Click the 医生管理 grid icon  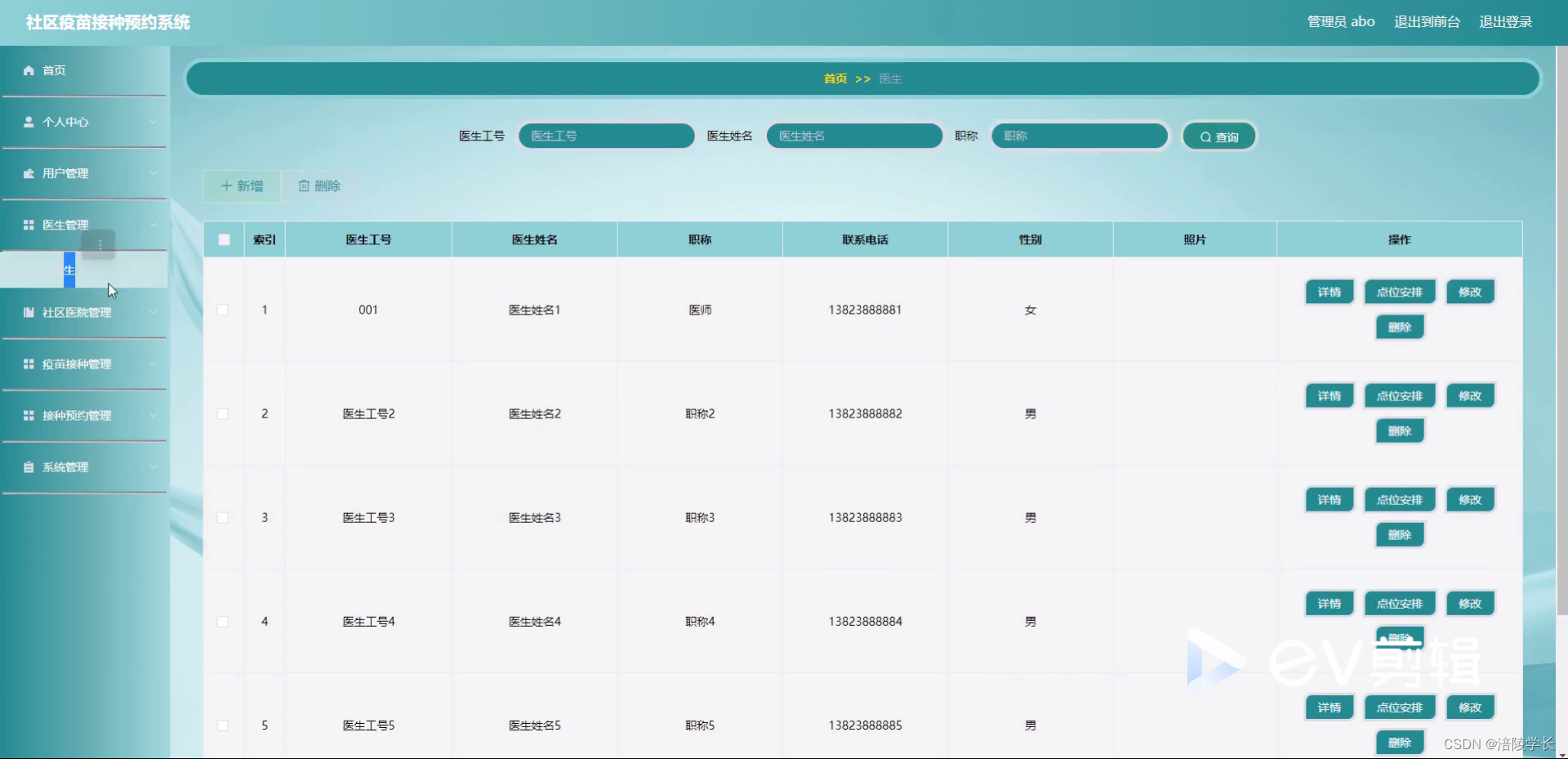28,225
